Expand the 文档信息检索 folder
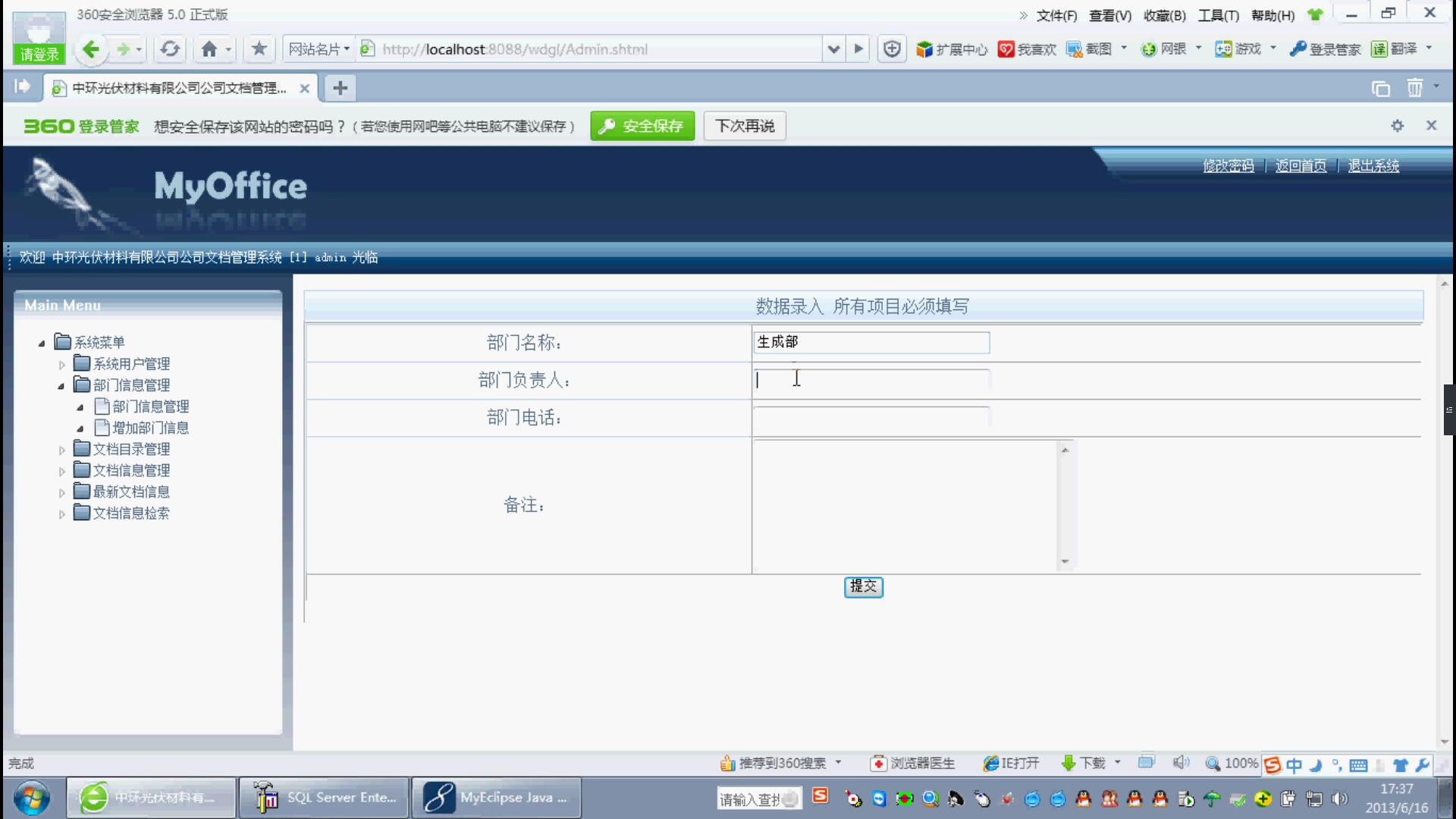The height and width of the screenshot is (819, 1456). (62, 514)
